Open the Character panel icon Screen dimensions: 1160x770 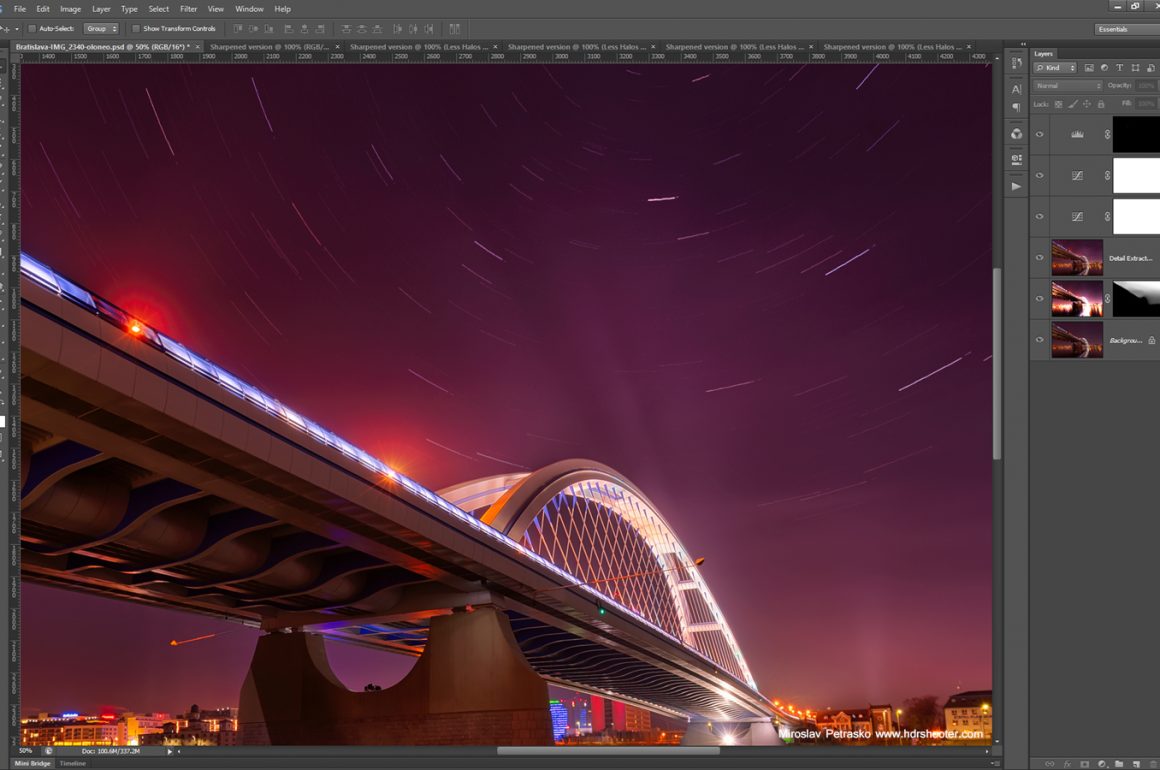(x=1017, y=89)
